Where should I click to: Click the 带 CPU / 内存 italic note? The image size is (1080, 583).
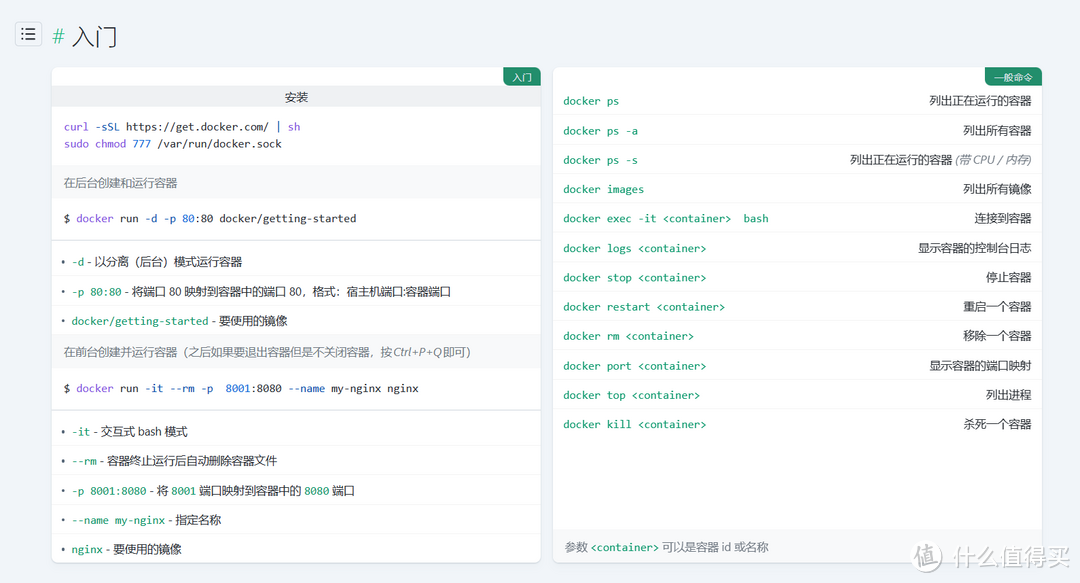[x=993, y=160]
